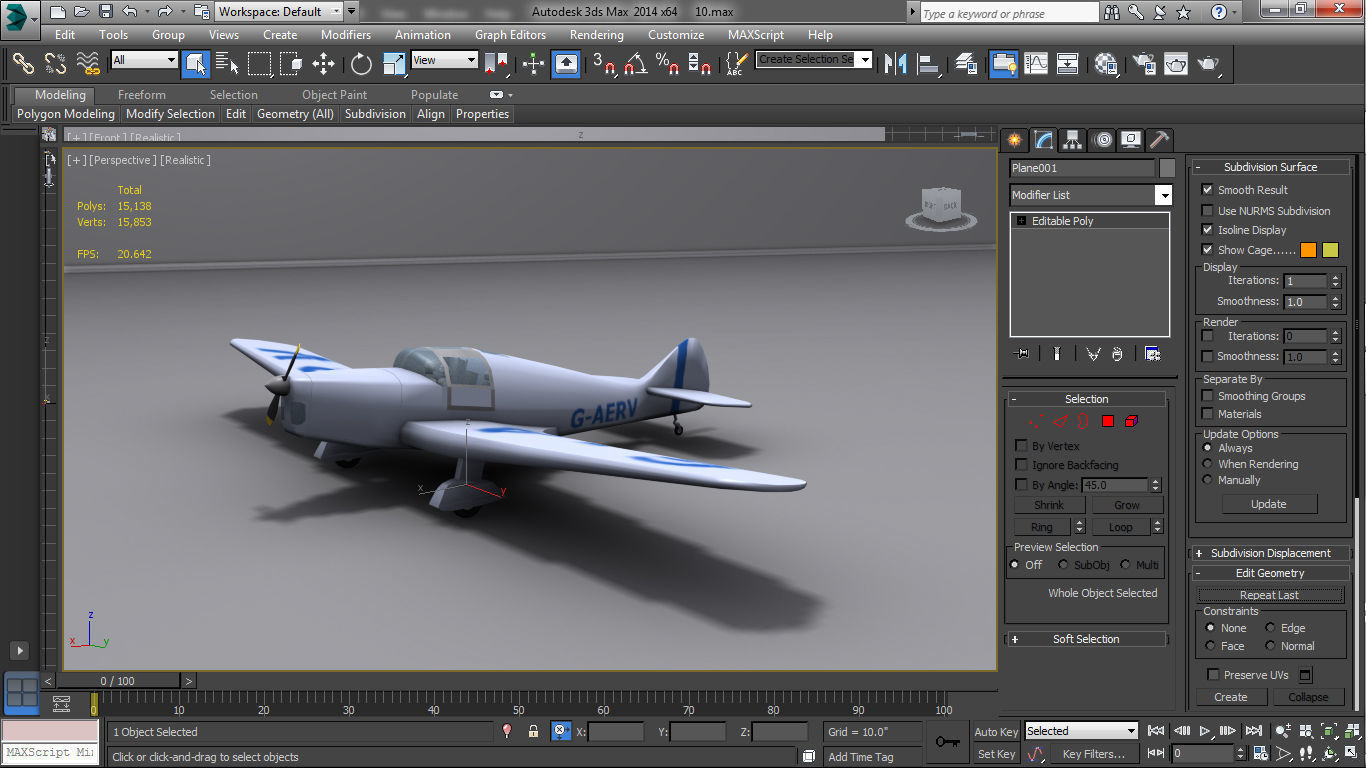Open the View reference coordinate dropdown
Viewport: 1366px width, 768px height.
[x=444, y=60]
